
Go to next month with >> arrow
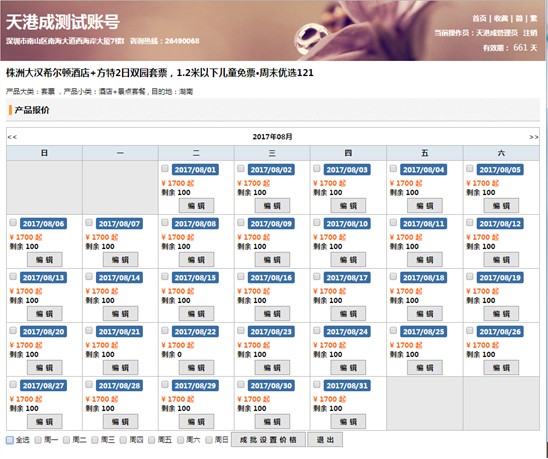(x=533, y=137)
